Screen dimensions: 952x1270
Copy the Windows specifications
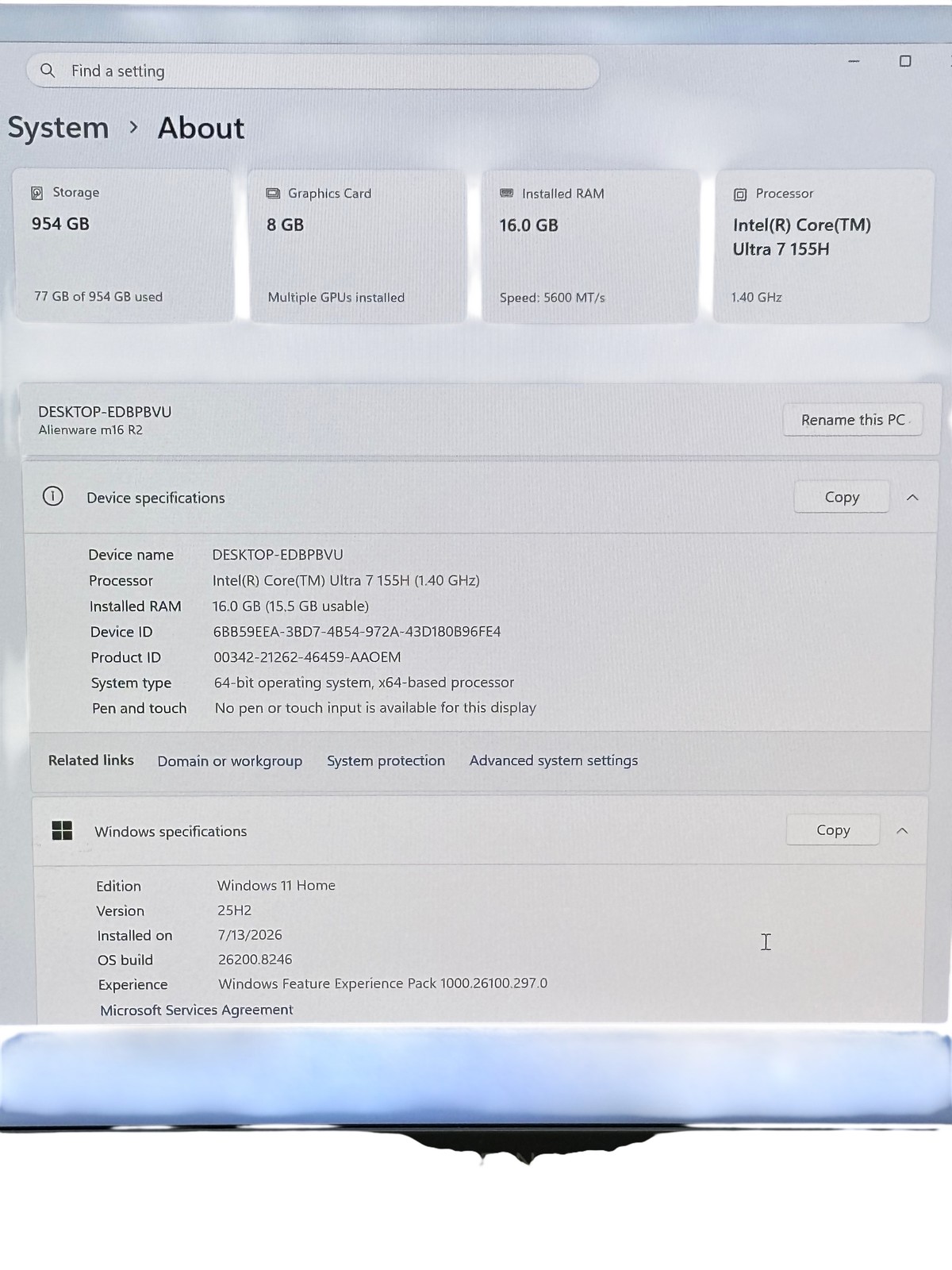coord(833,830)
